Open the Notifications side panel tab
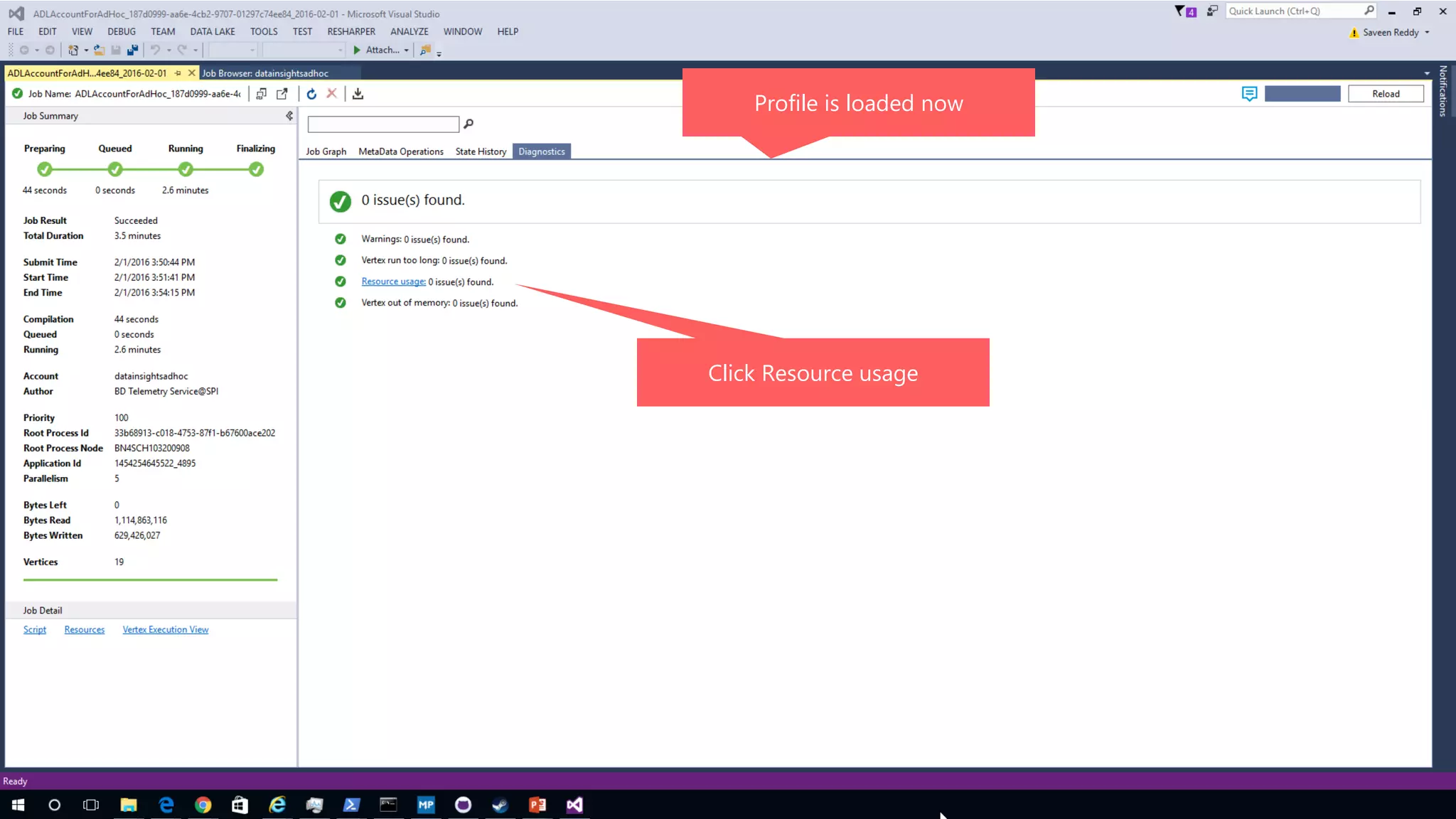The height and width of the screenshot is (819, 1456). [1443, 91]
